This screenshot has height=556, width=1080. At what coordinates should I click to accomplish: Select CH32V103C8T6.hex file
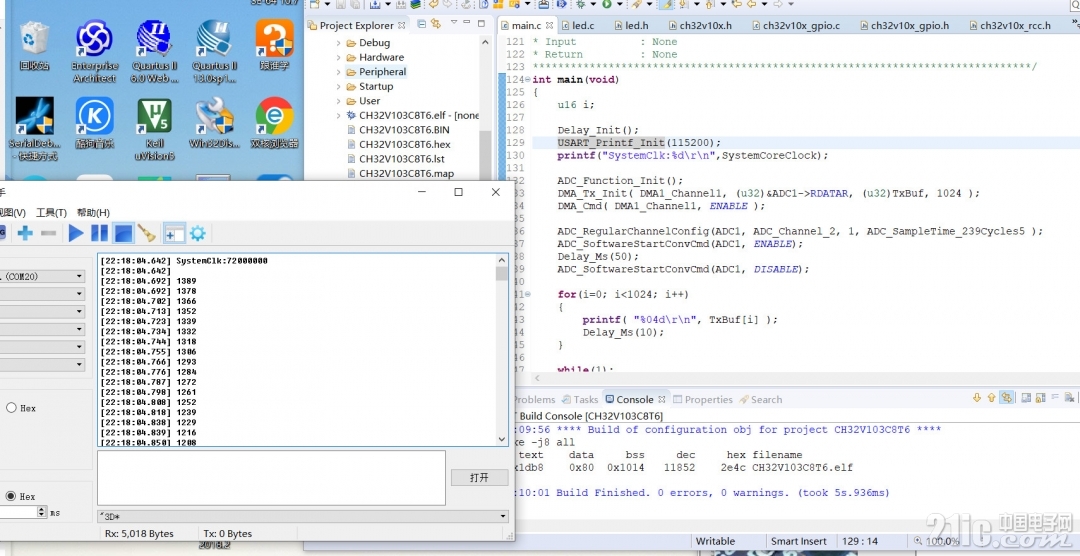click(x=399, y=144)
